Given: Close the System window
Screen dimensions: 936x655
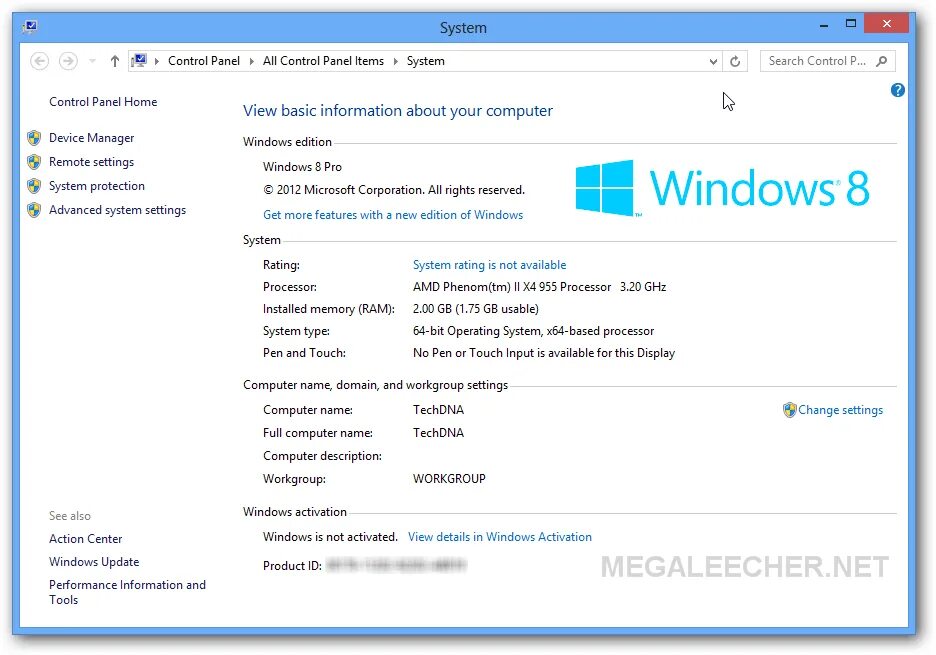Looking at the screenshot, I should click(x=886, y=24).
